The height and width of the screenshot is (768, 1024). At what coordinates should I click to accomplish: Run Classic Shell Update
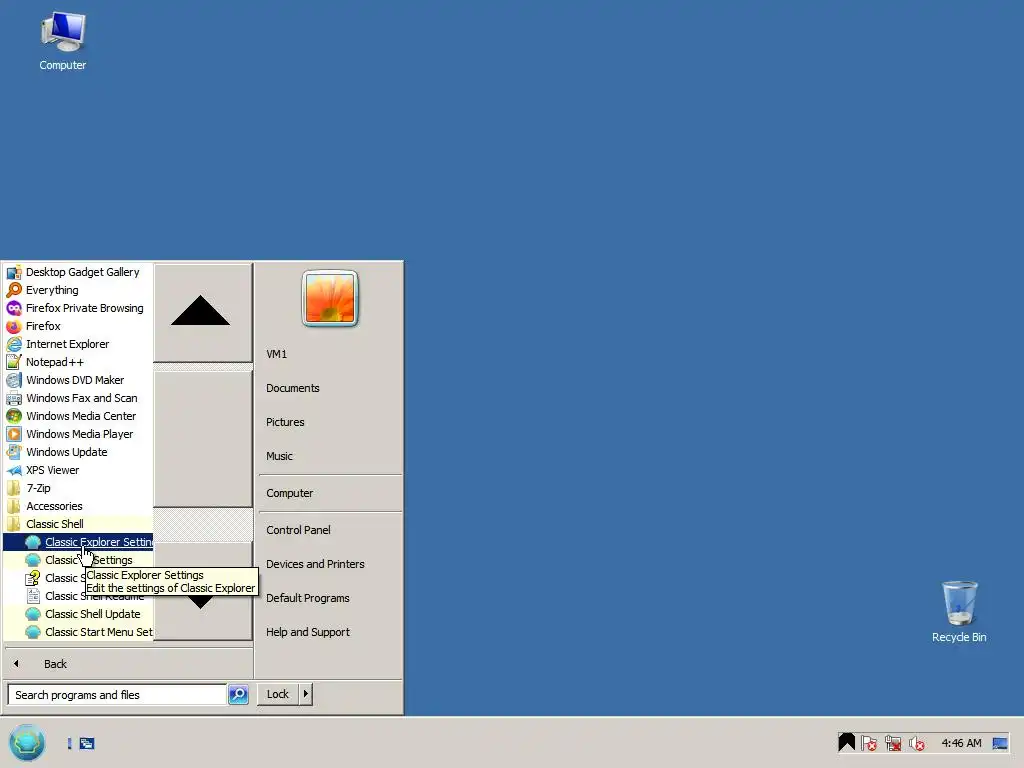[78, 614]
